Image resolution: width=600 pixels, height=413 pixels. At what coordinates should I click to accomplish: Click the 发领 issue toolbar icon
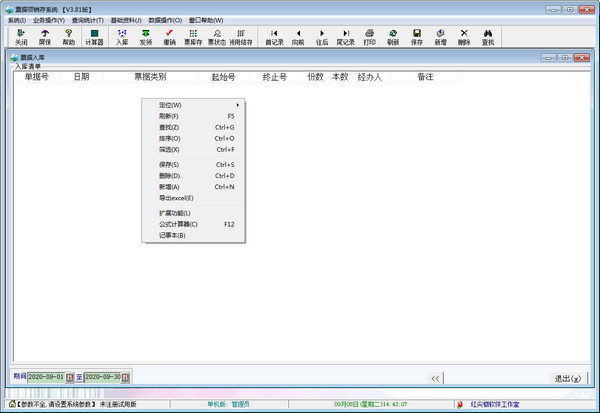pos(146,38)
